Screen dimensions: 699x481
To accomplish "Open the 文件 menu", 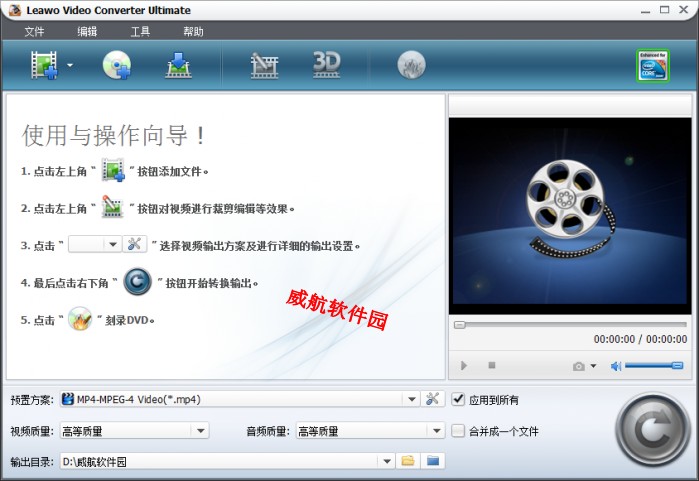I will pyautogui.click(x=34, y=31).
